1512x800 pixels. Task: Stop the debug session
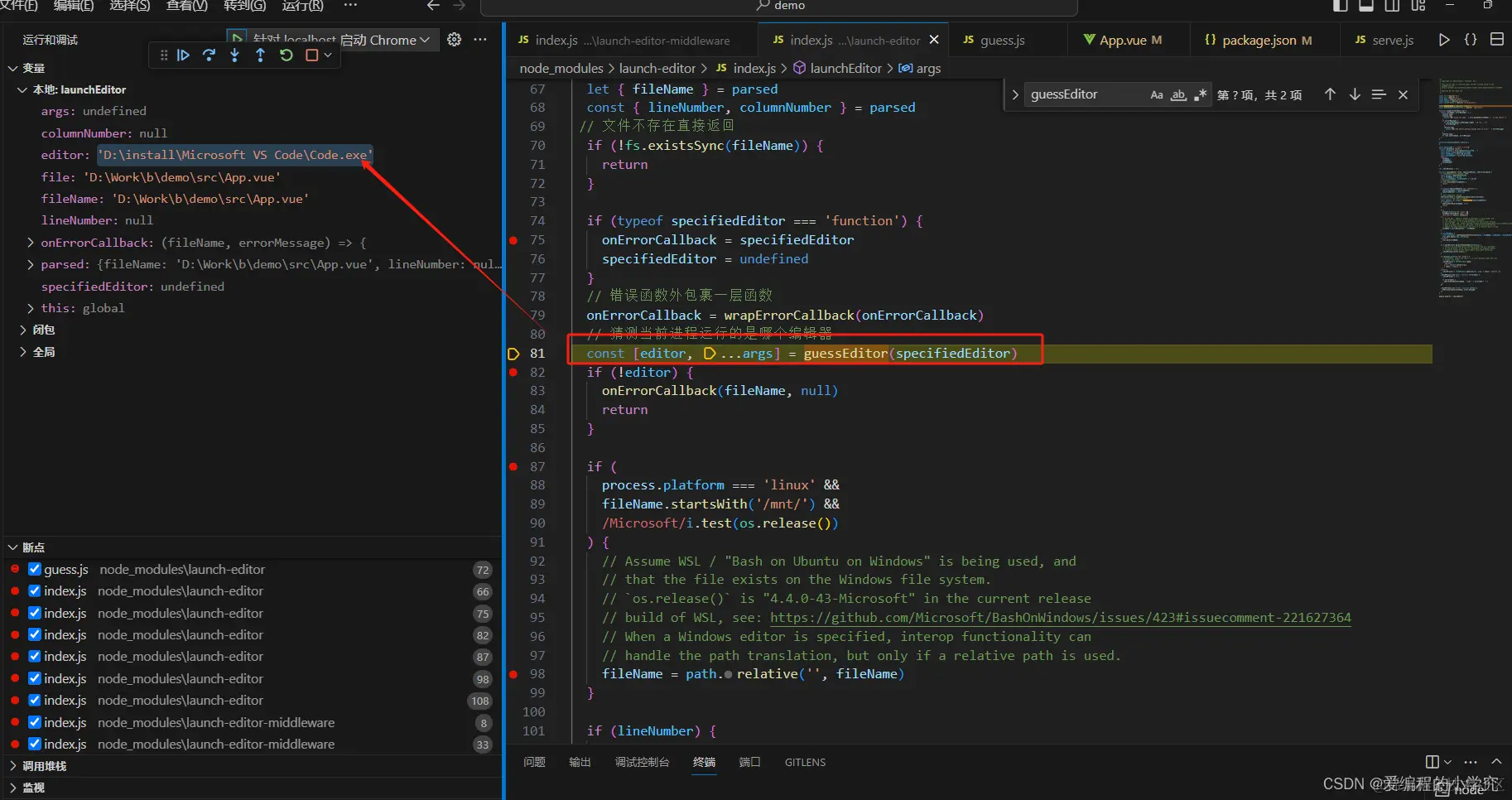pos(312,55)
